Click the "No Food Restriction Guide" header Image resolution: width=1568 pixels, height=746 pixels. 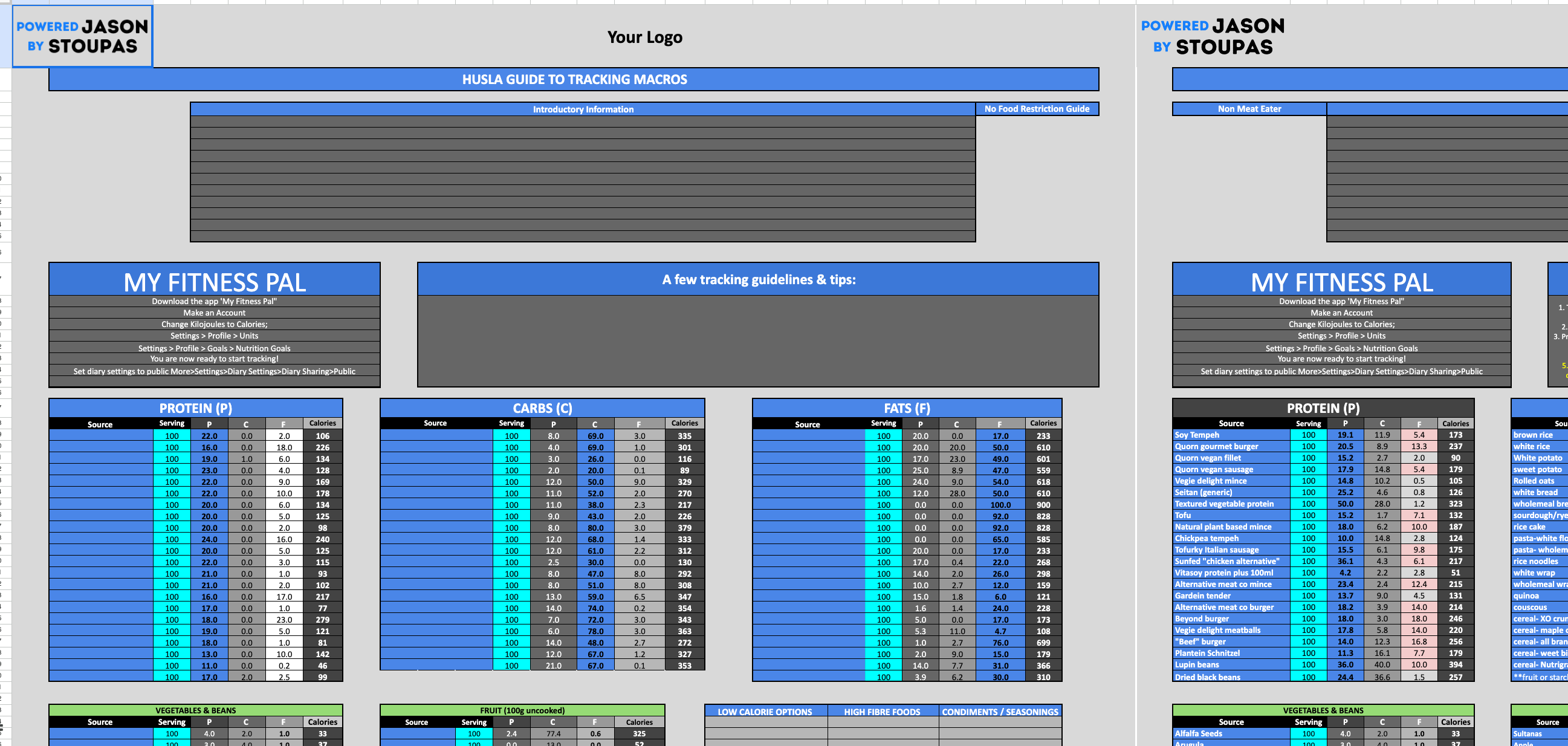1037,108
